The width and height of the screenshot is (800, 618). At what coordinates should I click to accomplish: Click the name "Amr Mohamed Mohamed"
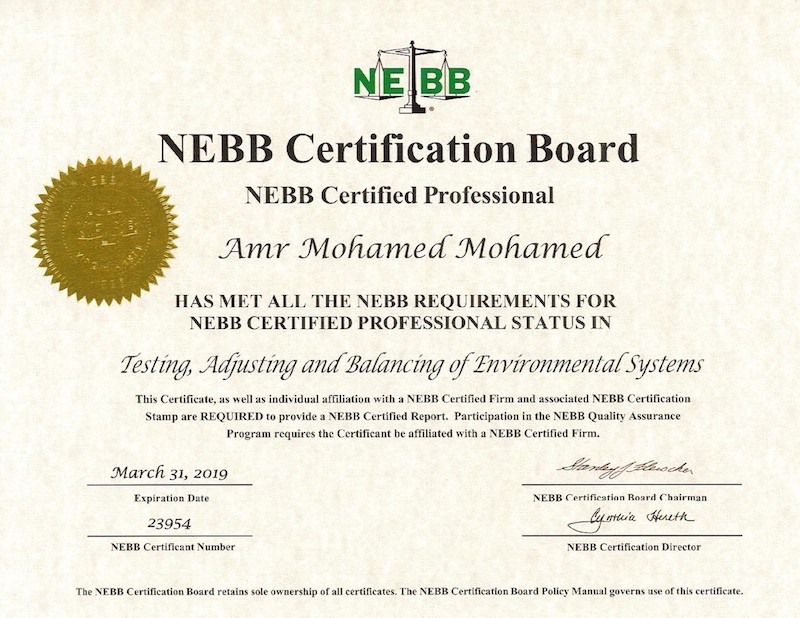pos(414,248)
